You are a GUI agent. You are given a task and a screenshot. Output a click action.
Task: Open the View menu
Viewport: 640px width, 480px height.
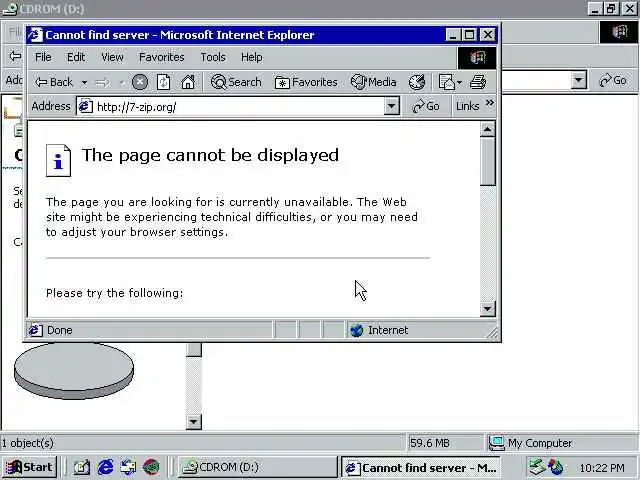click(112, 57)
